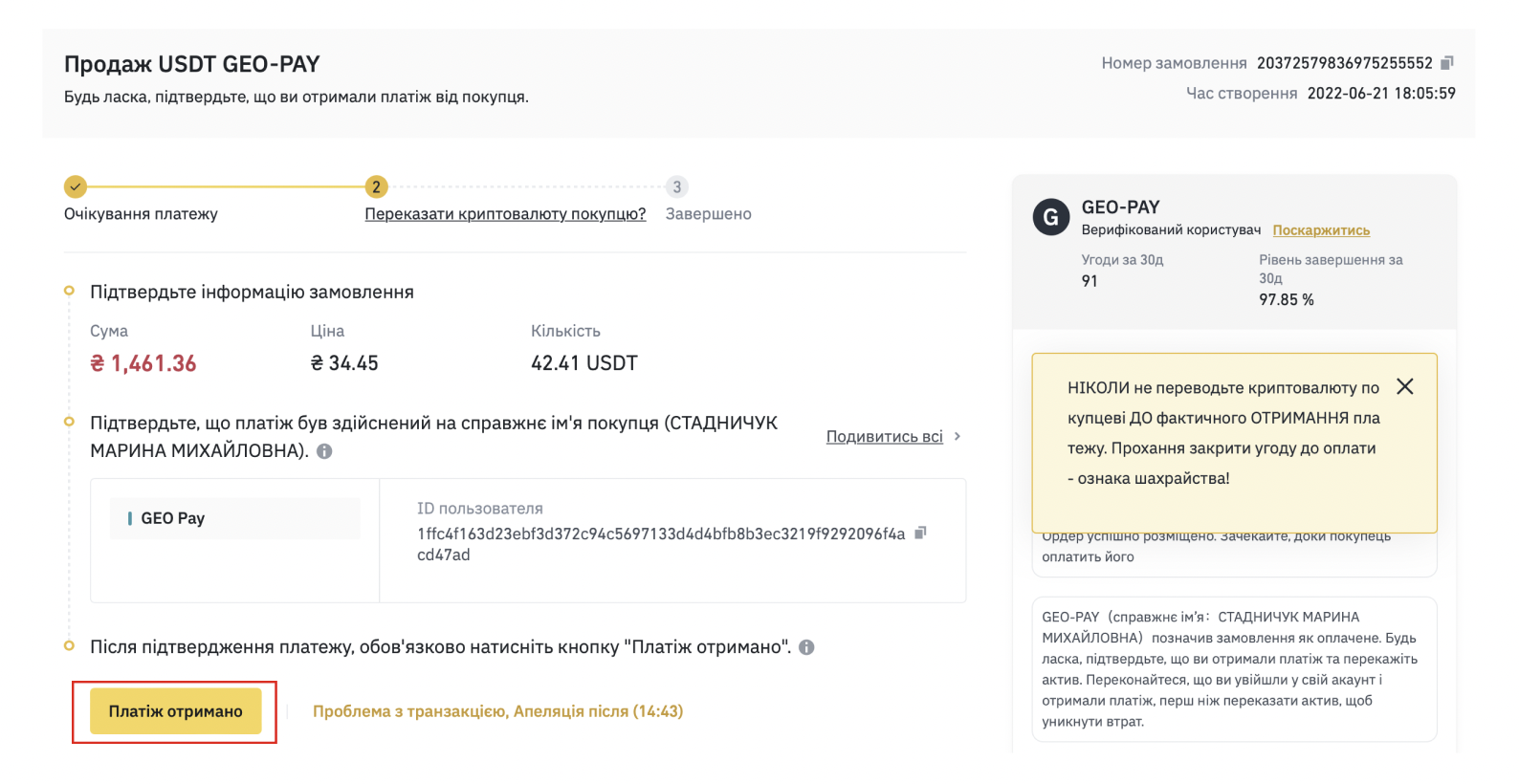The height and width of the screenshot is (784, 1519).
Task: Click the GEO-PAY counterparty name
Action: click(x=1120, y=207)
